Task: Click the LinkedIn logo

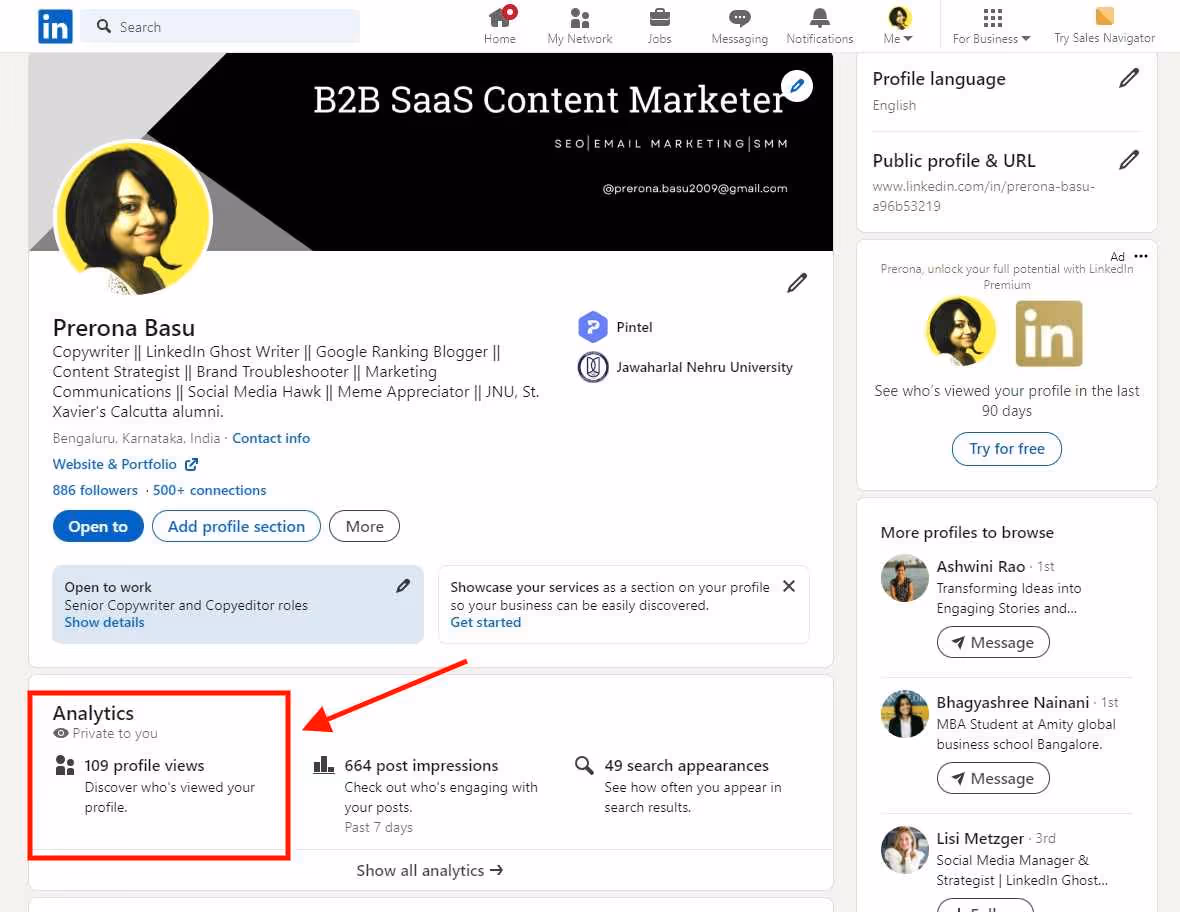Action: click(55, 26)
